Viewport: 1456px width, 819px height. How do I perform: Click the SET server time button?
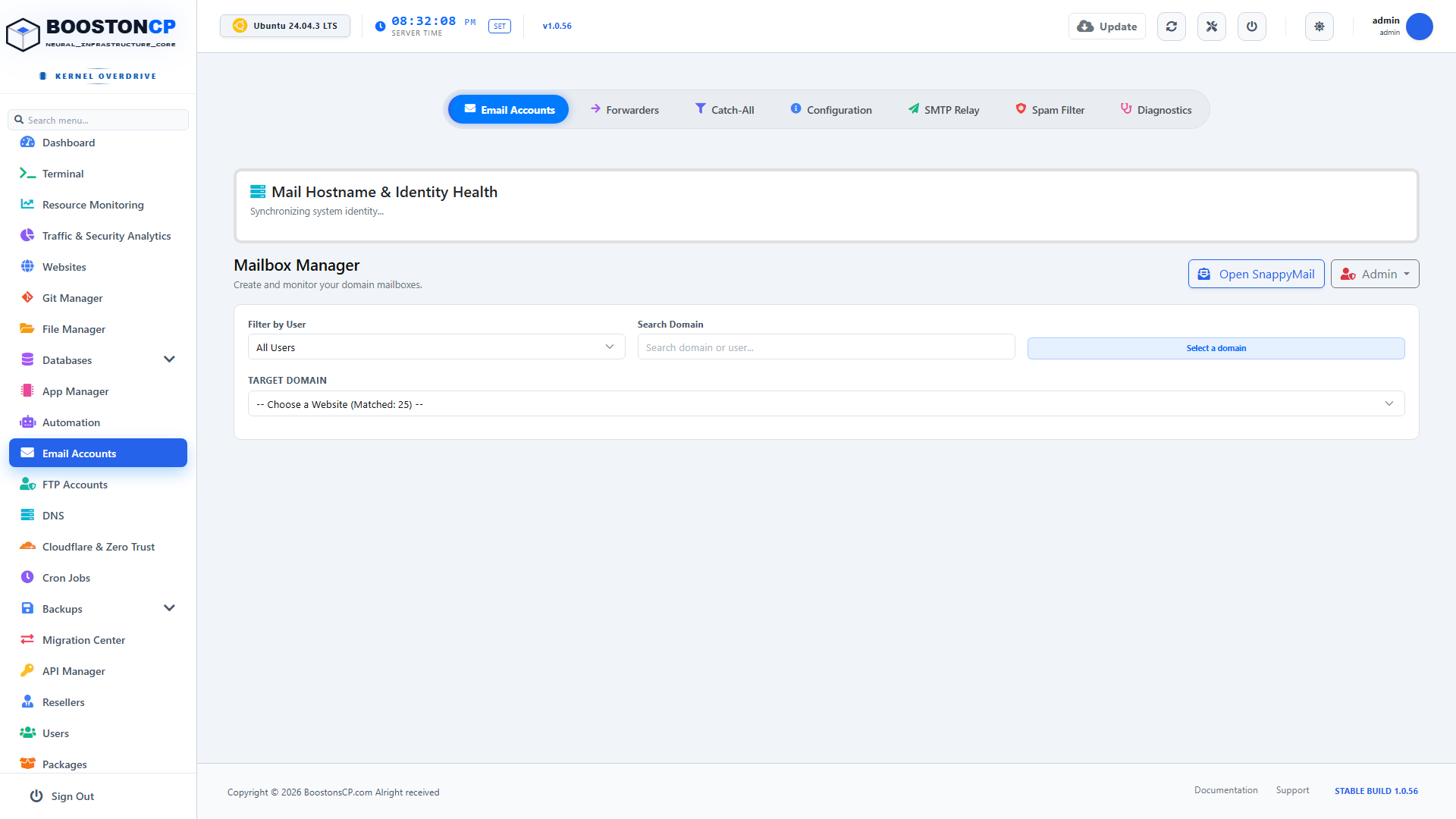click(500, 27)
